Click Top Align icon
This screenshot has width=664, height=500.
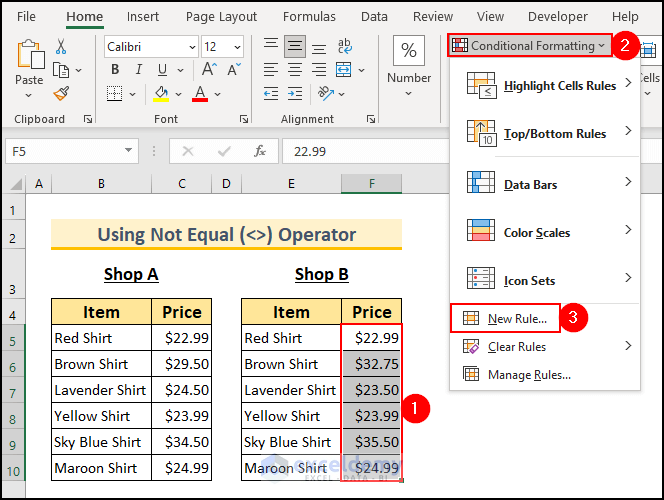pos(271,45)
